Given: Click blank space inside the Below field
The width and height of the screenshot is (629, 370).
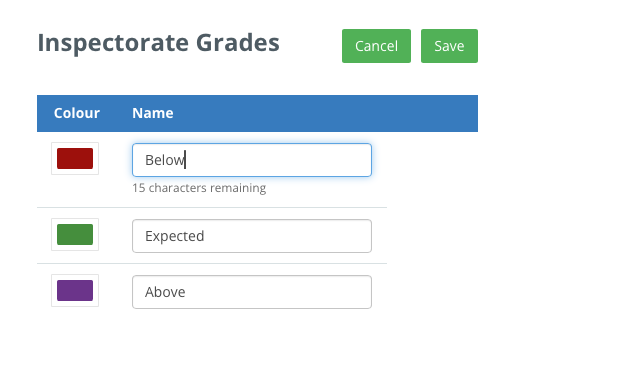Looking at the screenshot, I should coord(281,160).
